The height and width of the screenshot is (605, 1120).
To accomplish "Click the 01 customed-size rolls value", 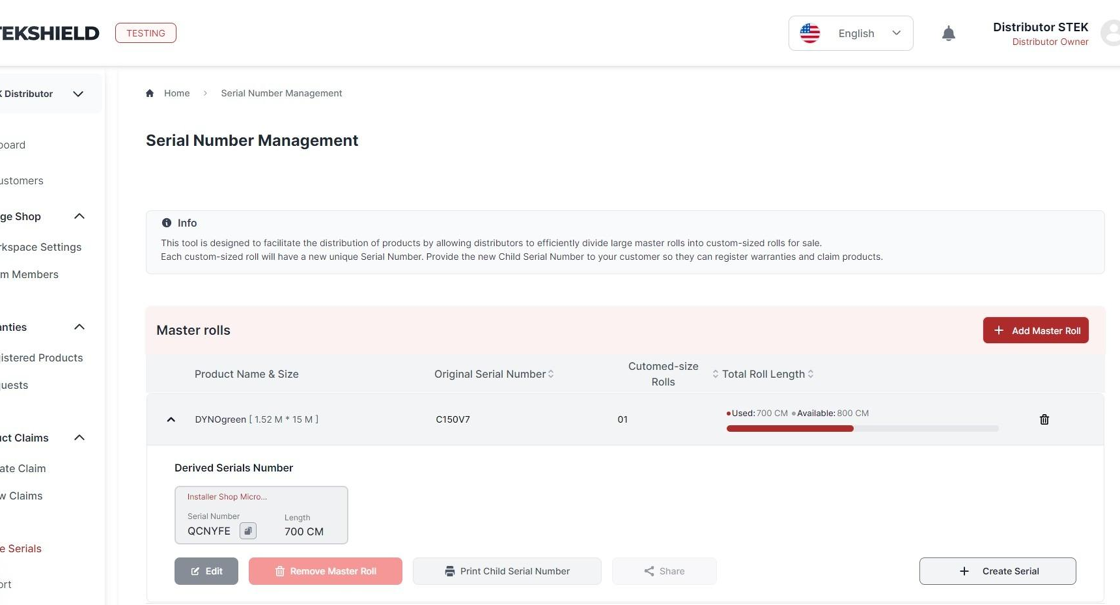I will pos(622,419).
